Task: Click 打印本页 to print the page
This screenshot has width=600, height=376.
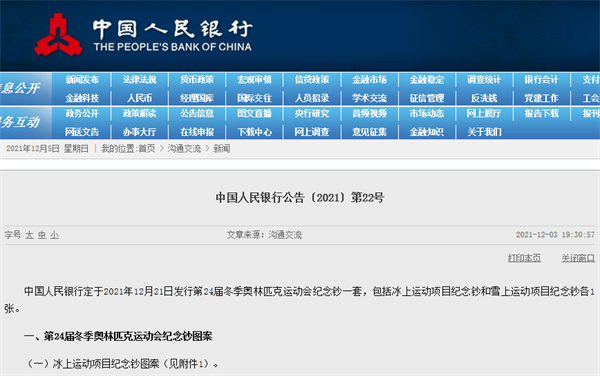Action: point(524,258)
